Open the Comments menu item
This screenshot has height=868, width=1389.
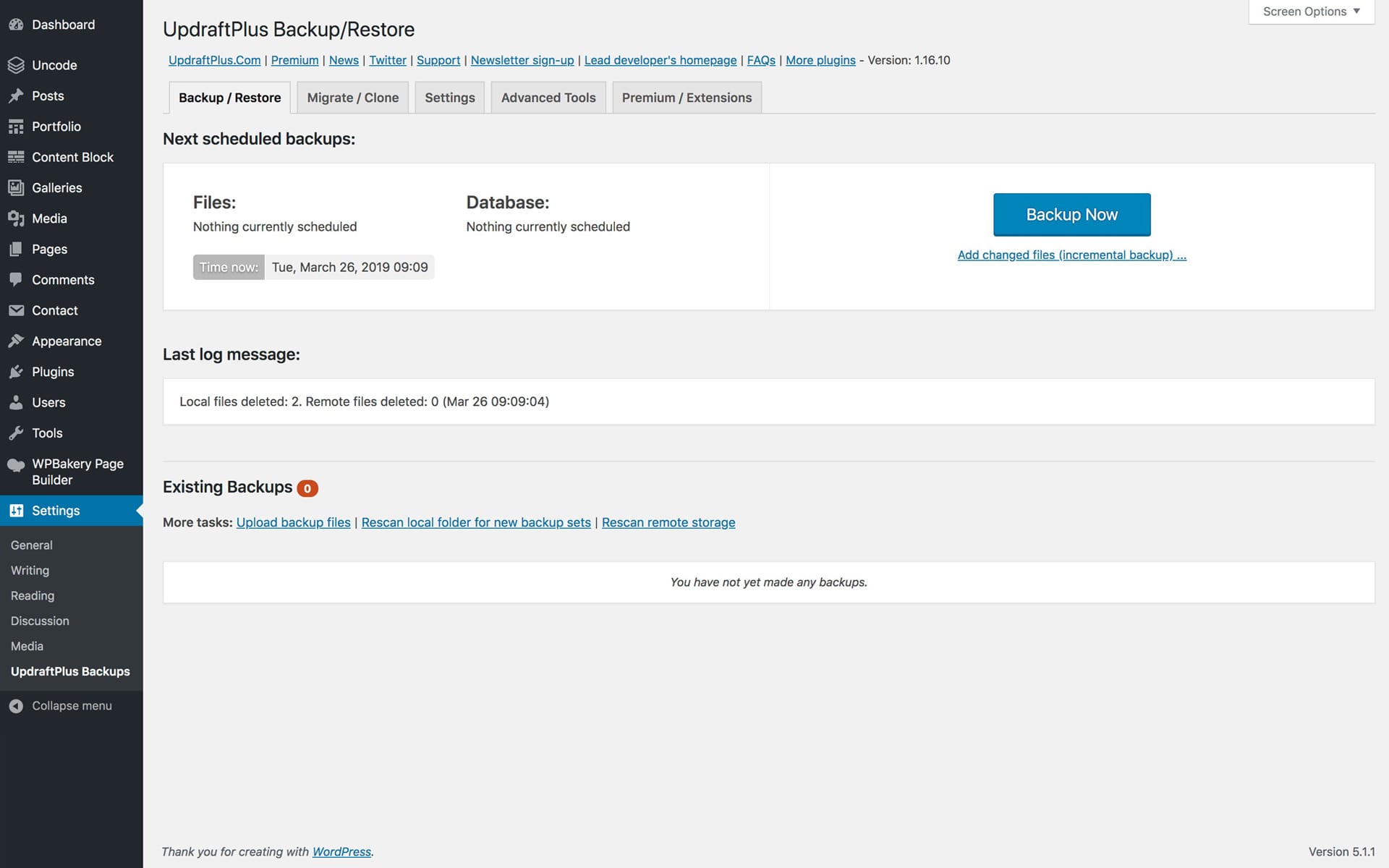[72, 280]
